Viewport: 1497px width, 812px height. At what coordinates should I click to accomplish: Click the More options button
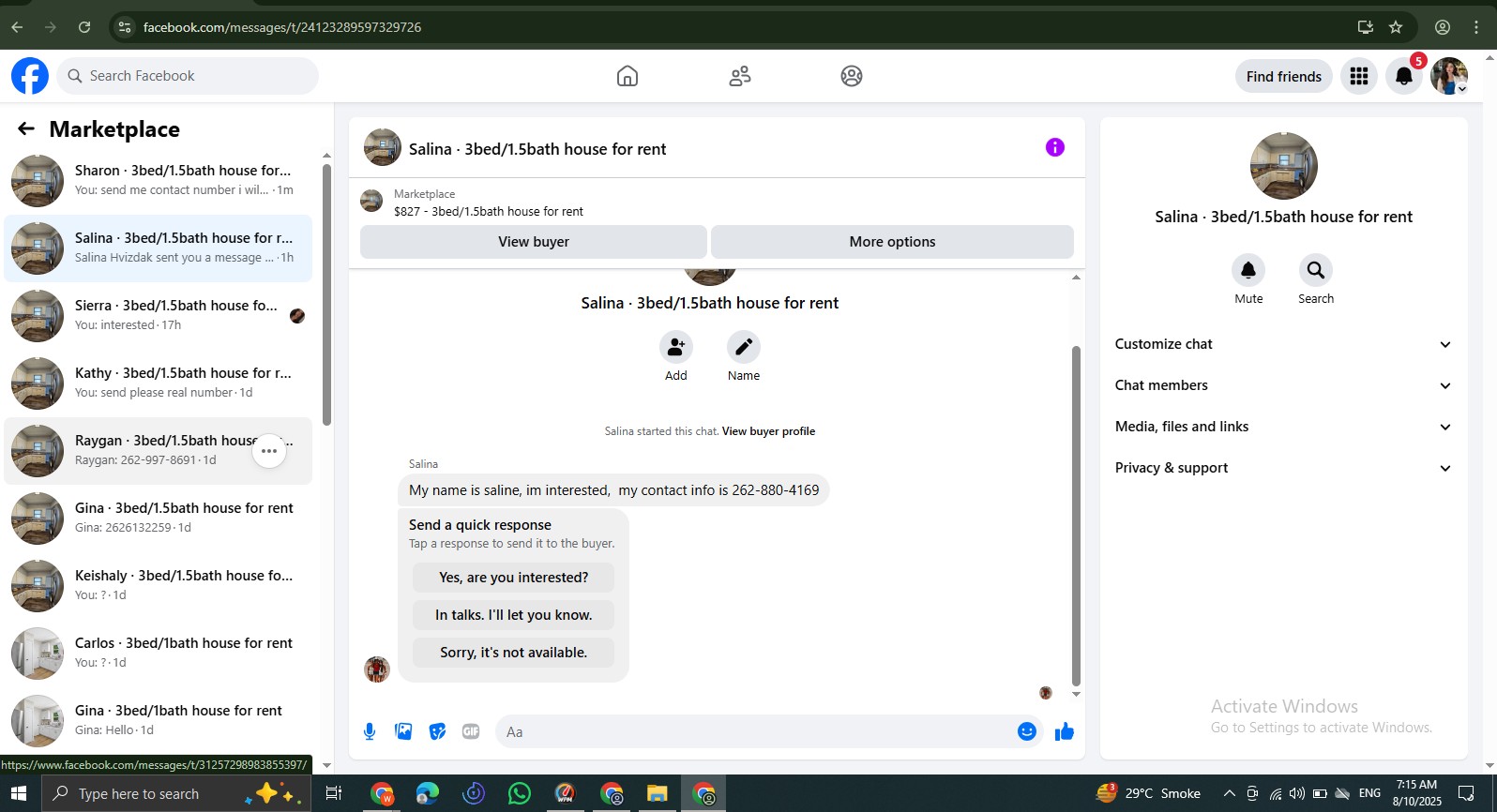click(892, 242)
